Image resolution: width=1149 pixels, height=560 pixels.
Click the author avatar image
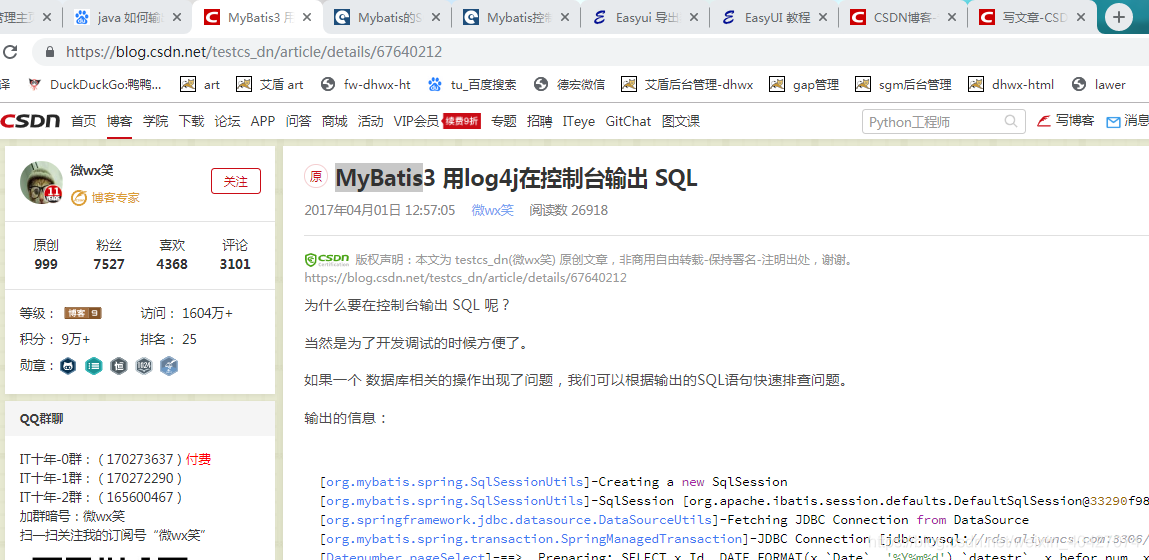[x=41, y=183]
